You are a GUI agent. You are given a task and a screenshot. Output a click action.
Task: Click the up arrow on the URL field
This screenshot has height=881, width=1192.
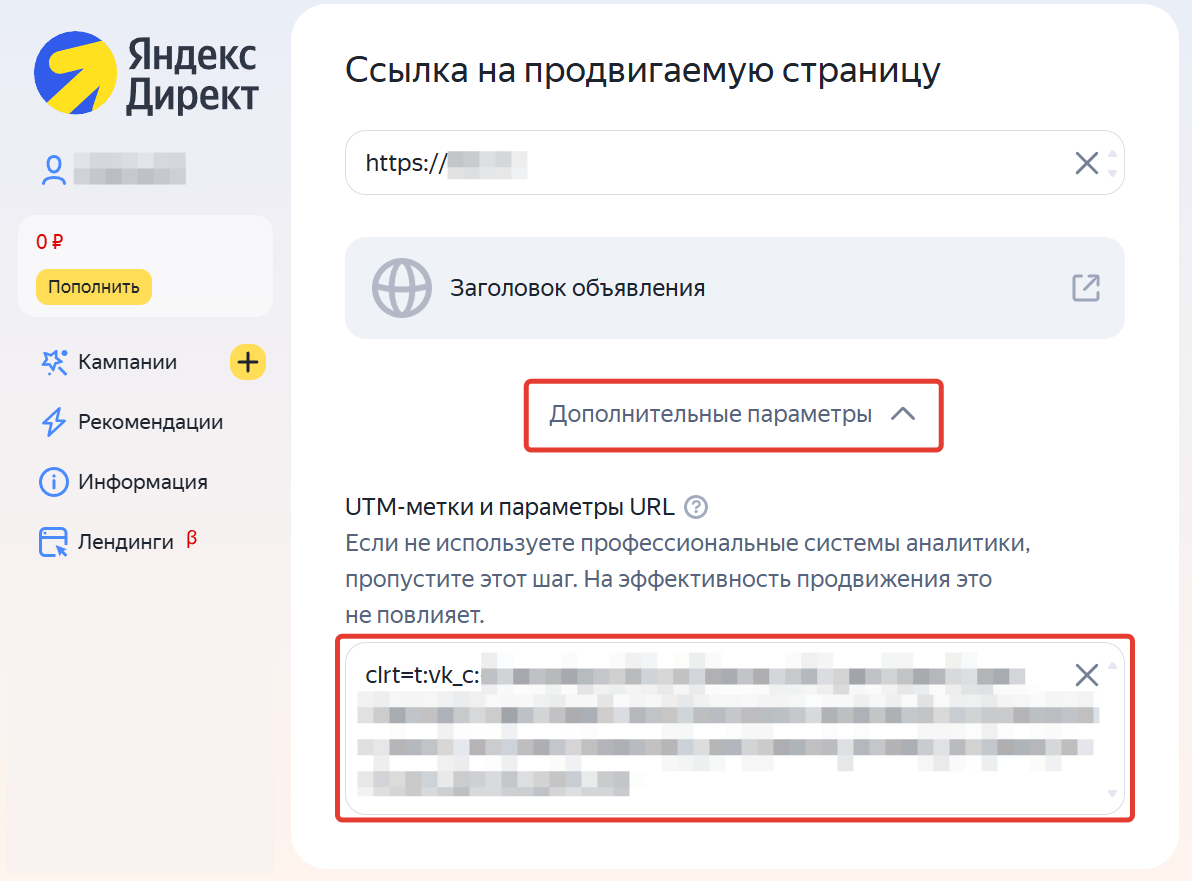click(x=1113, y=154)
